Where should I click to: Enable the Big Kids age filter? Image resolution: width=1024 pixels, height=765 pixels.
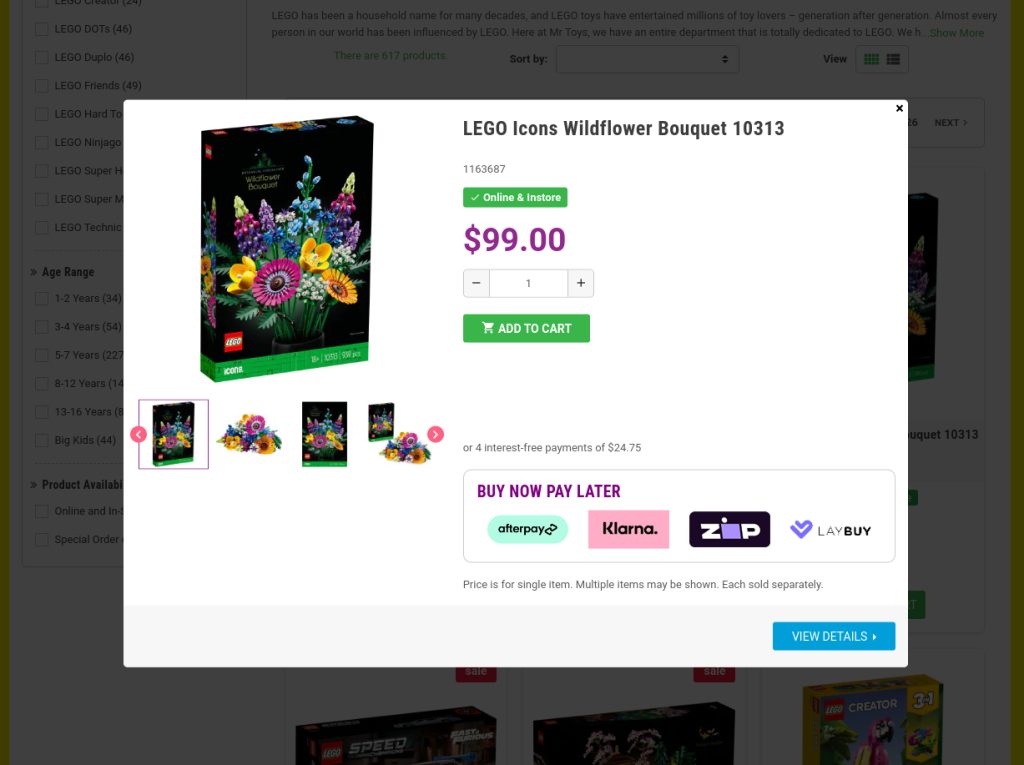[42, 440]
